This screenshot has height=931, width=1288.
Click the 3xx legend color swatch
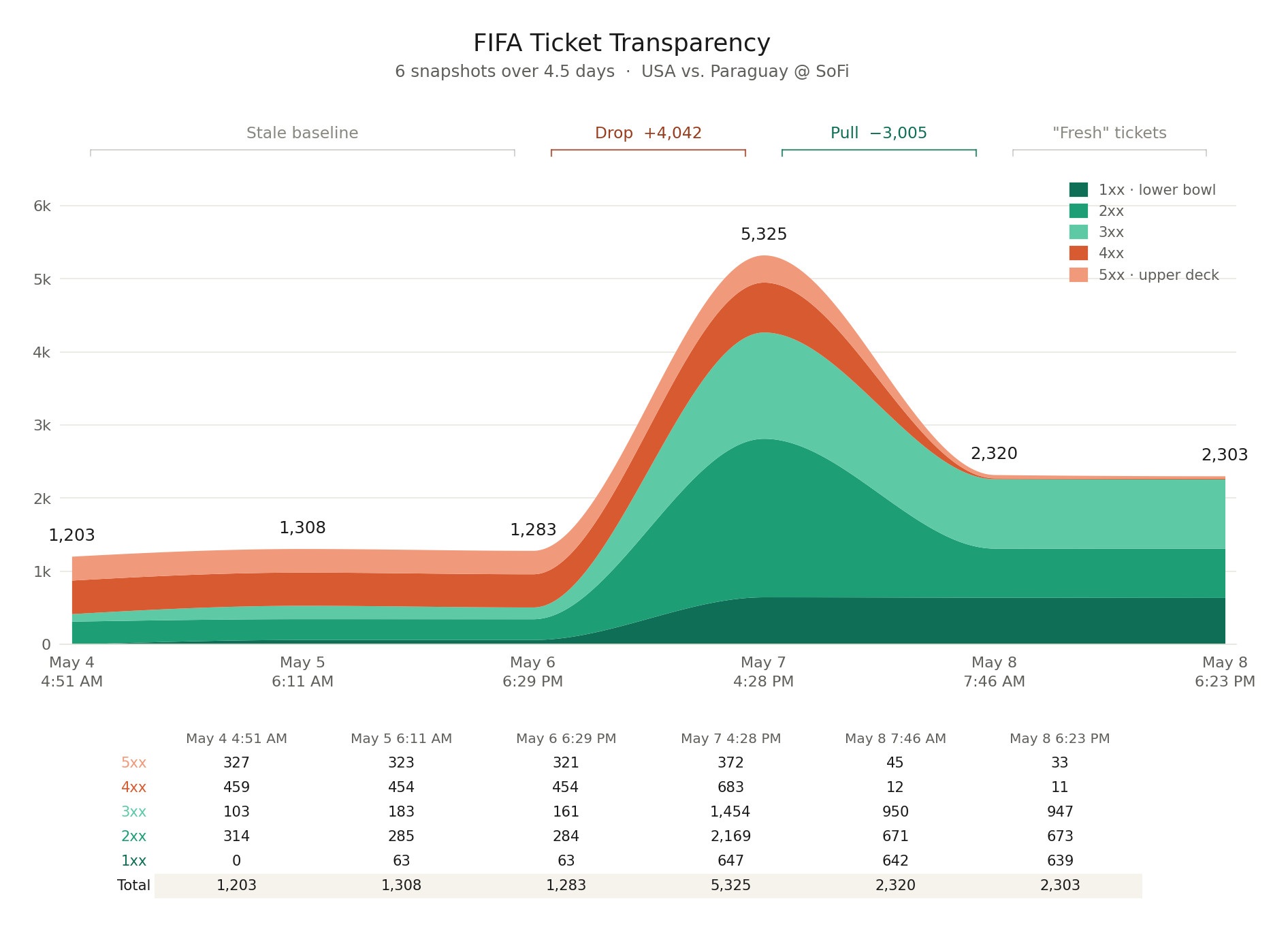point(1078,232)
